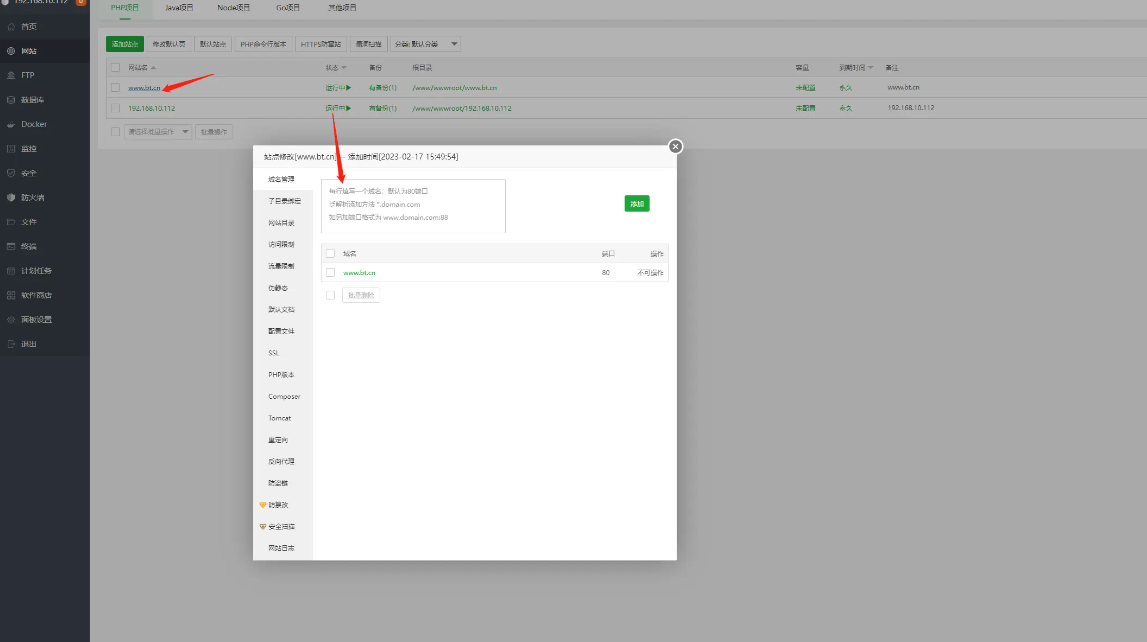This screenshot has width=1147, height=642.
Task: Click the green 添加 button in dialog
Action: click(x=637, y=203)
